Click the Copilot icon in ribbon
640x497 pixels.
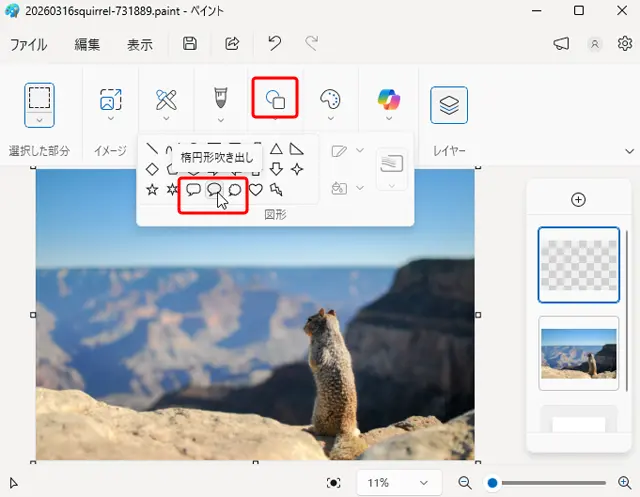pyautogui.click(x=389, y=99)
